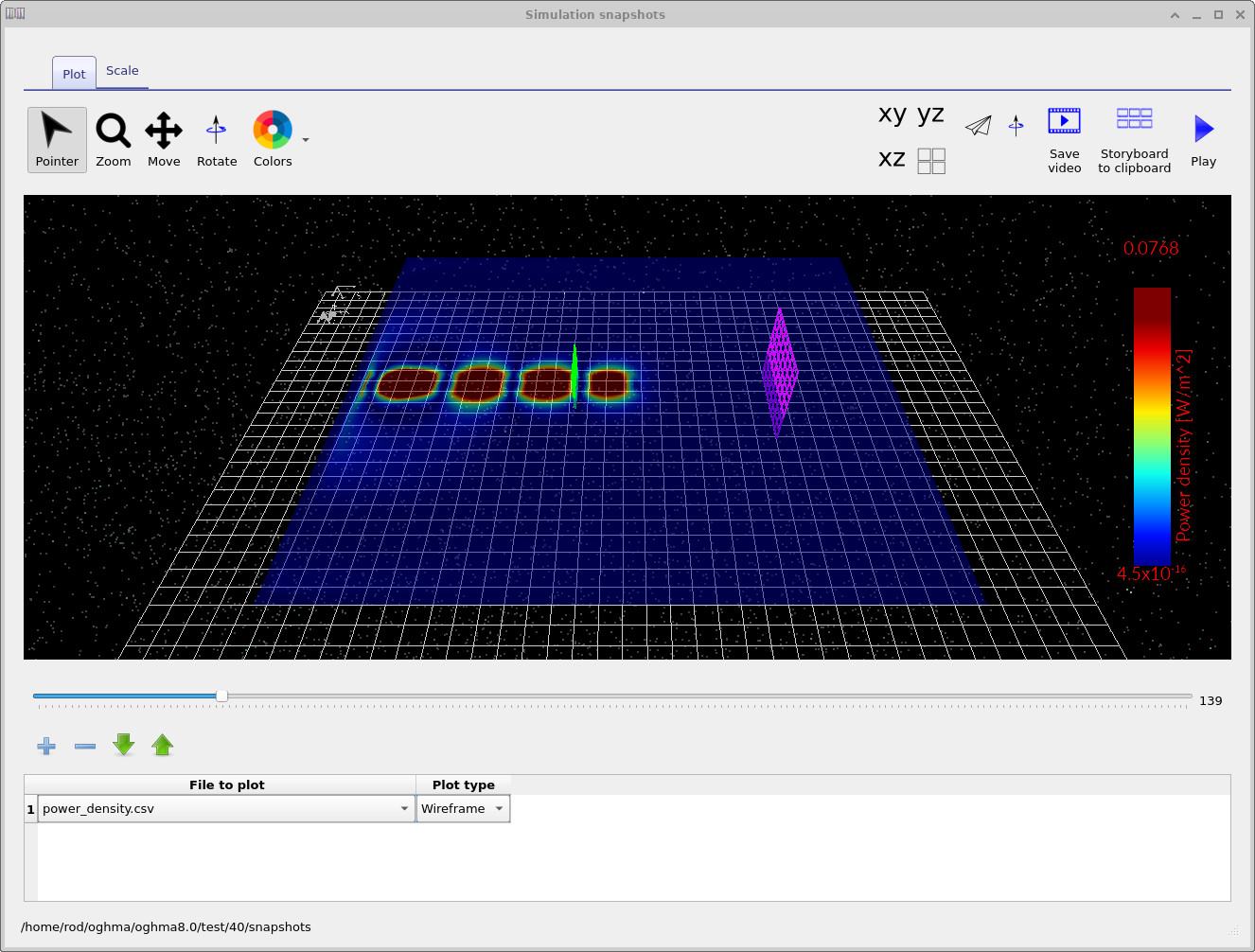Switch the view to the yz plane
Viewport: 1255px width, 952px height.
930,114
